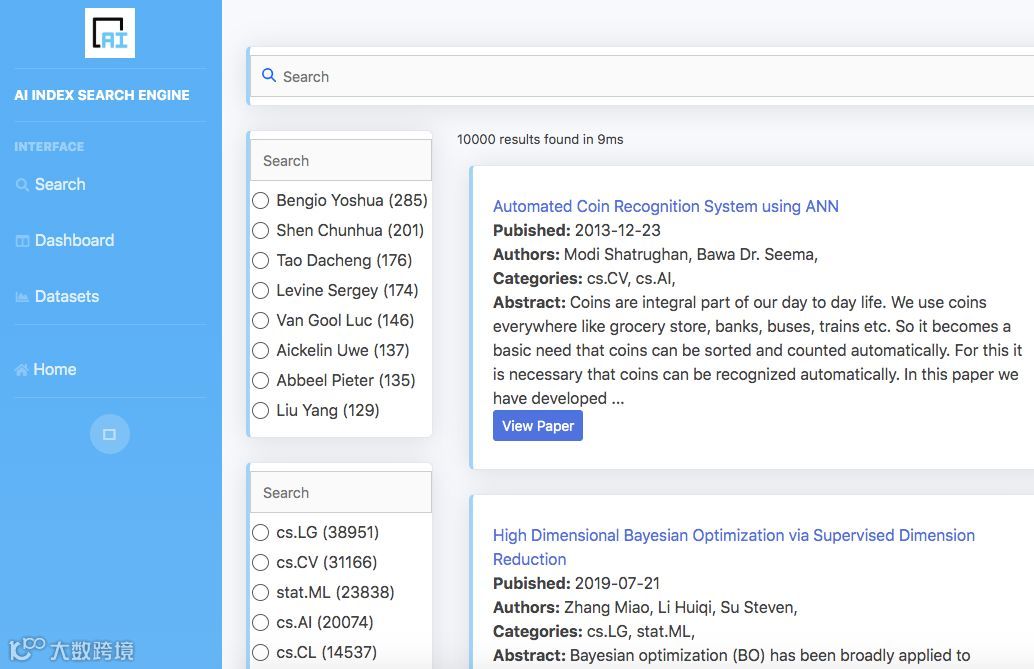Click the magnifier icon beside Search in sidebar

click(x=22, y=185)
